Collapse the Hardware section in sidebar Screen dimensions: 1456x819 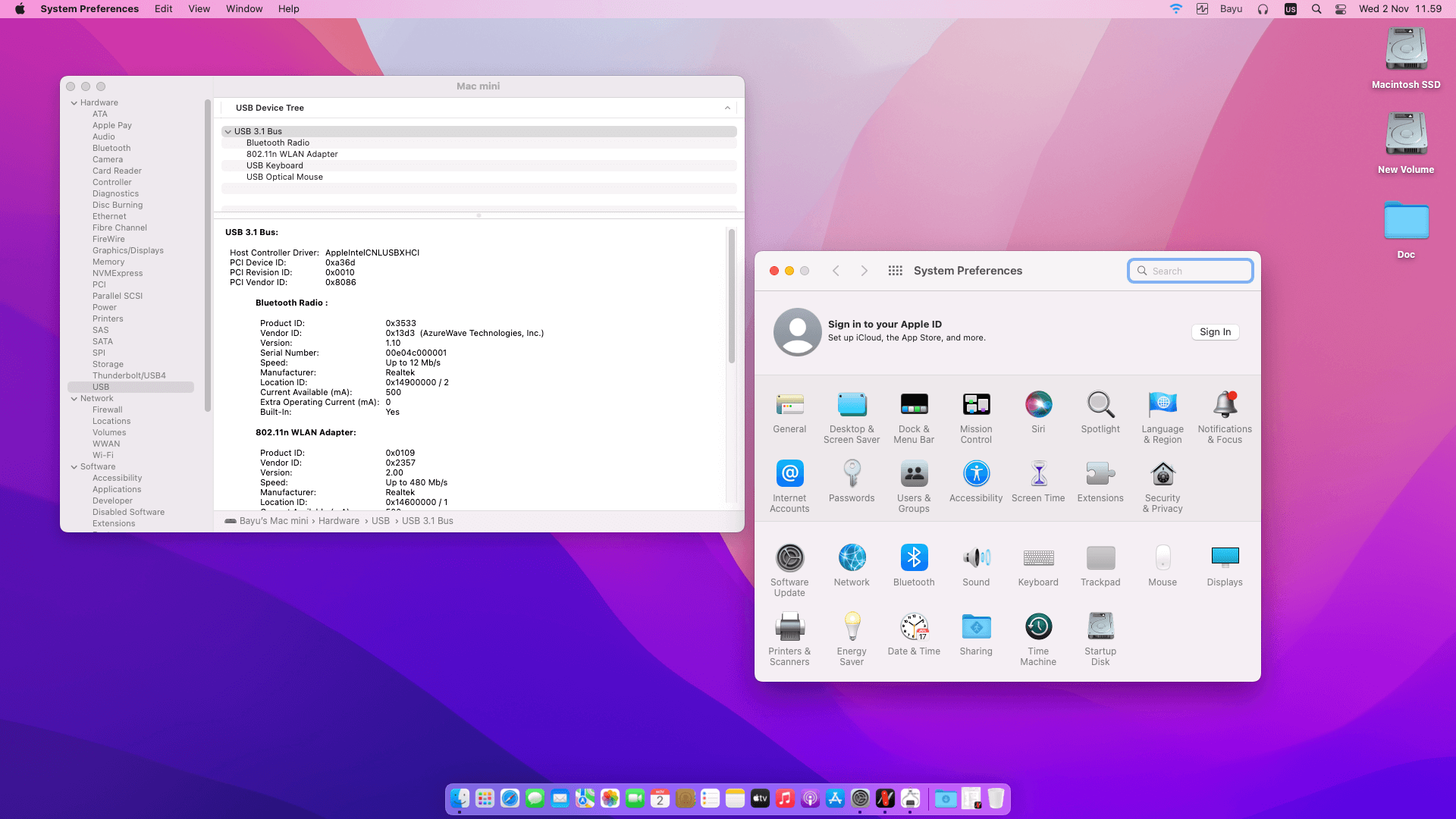(x=74, y=102)
